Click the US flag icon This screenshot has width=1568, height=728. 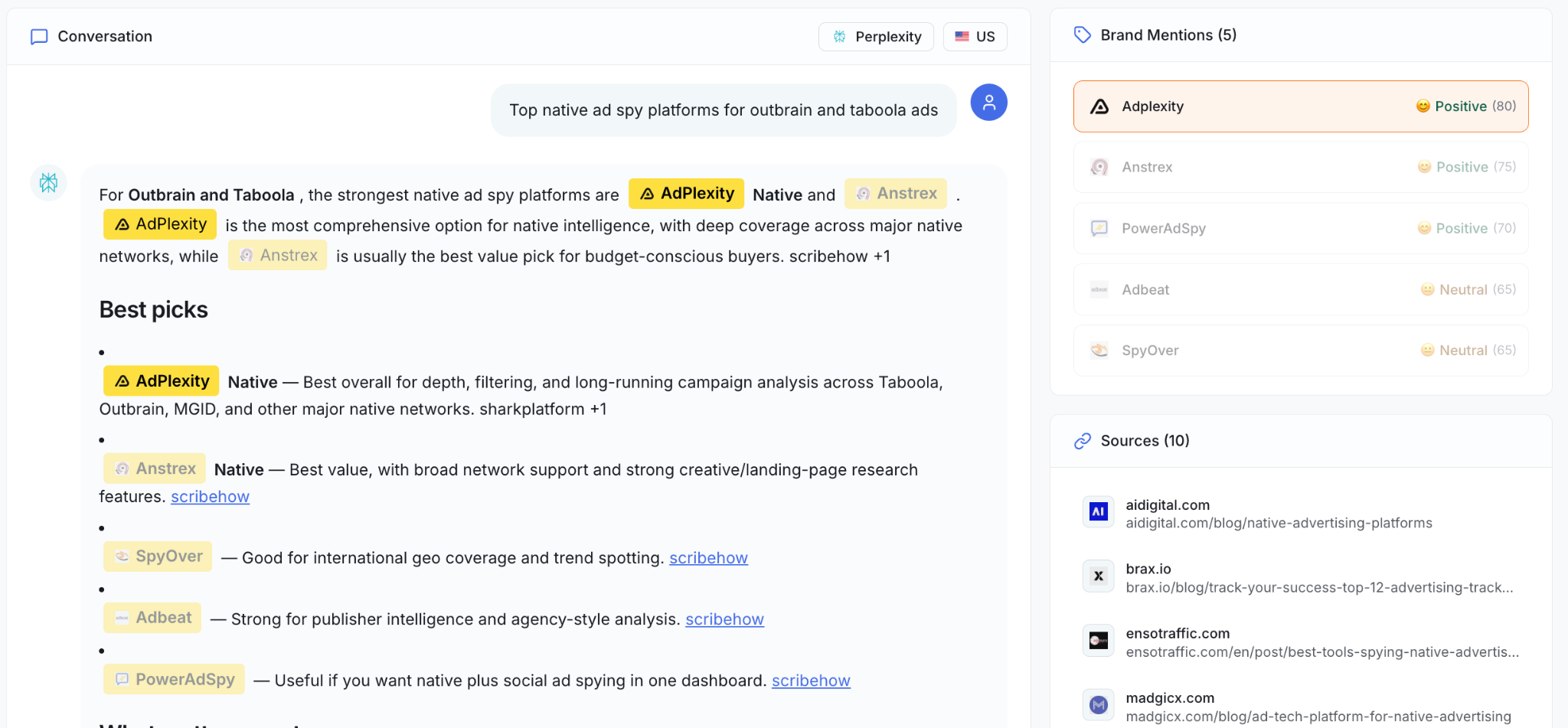[x=962, y=37]
